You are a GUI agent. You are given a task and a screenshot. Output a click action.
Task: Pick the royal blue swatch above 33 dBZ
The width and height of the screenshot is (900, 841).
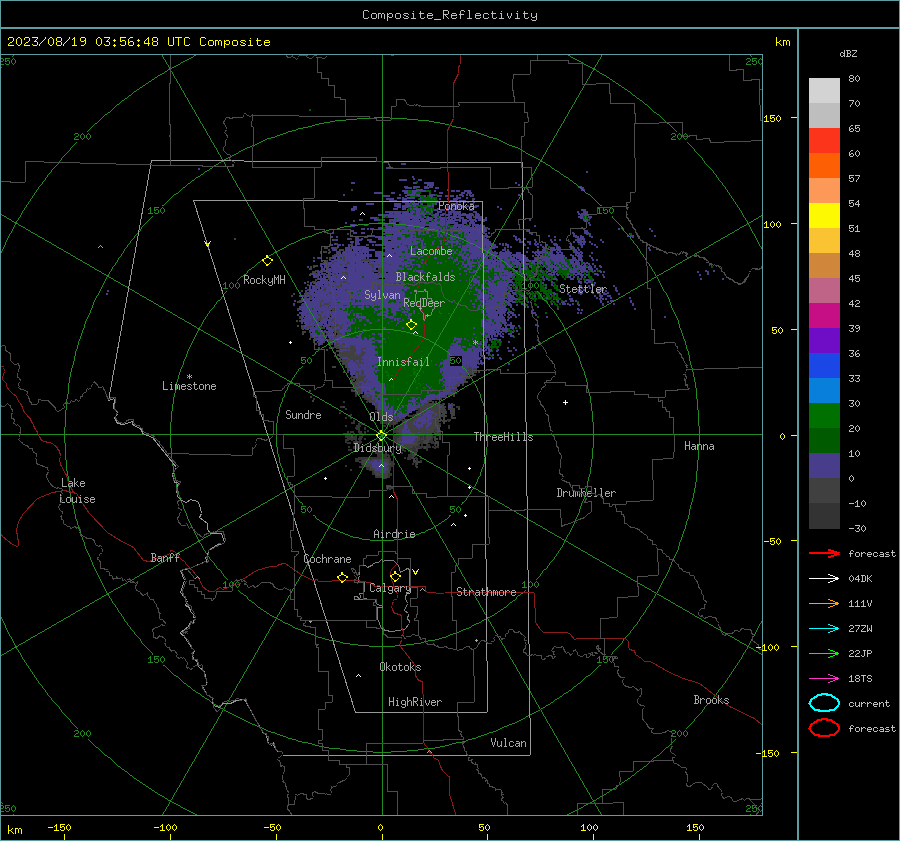824,366
